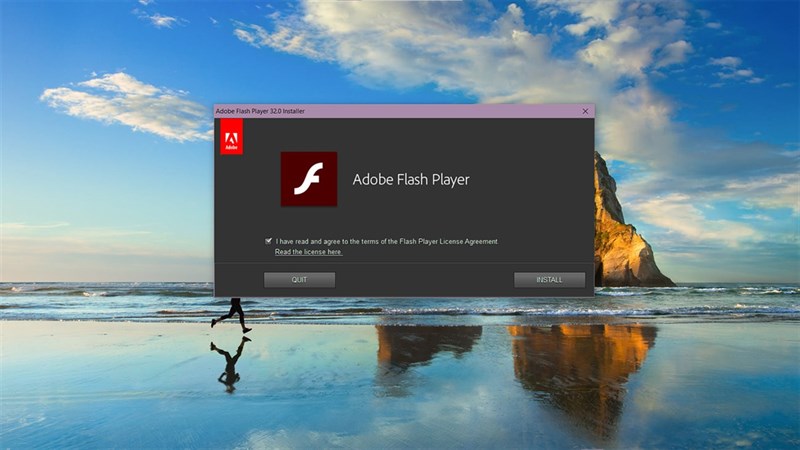Close the Flash Player installer window
This screenshot has height=450, width=800.
pos(585,111)
